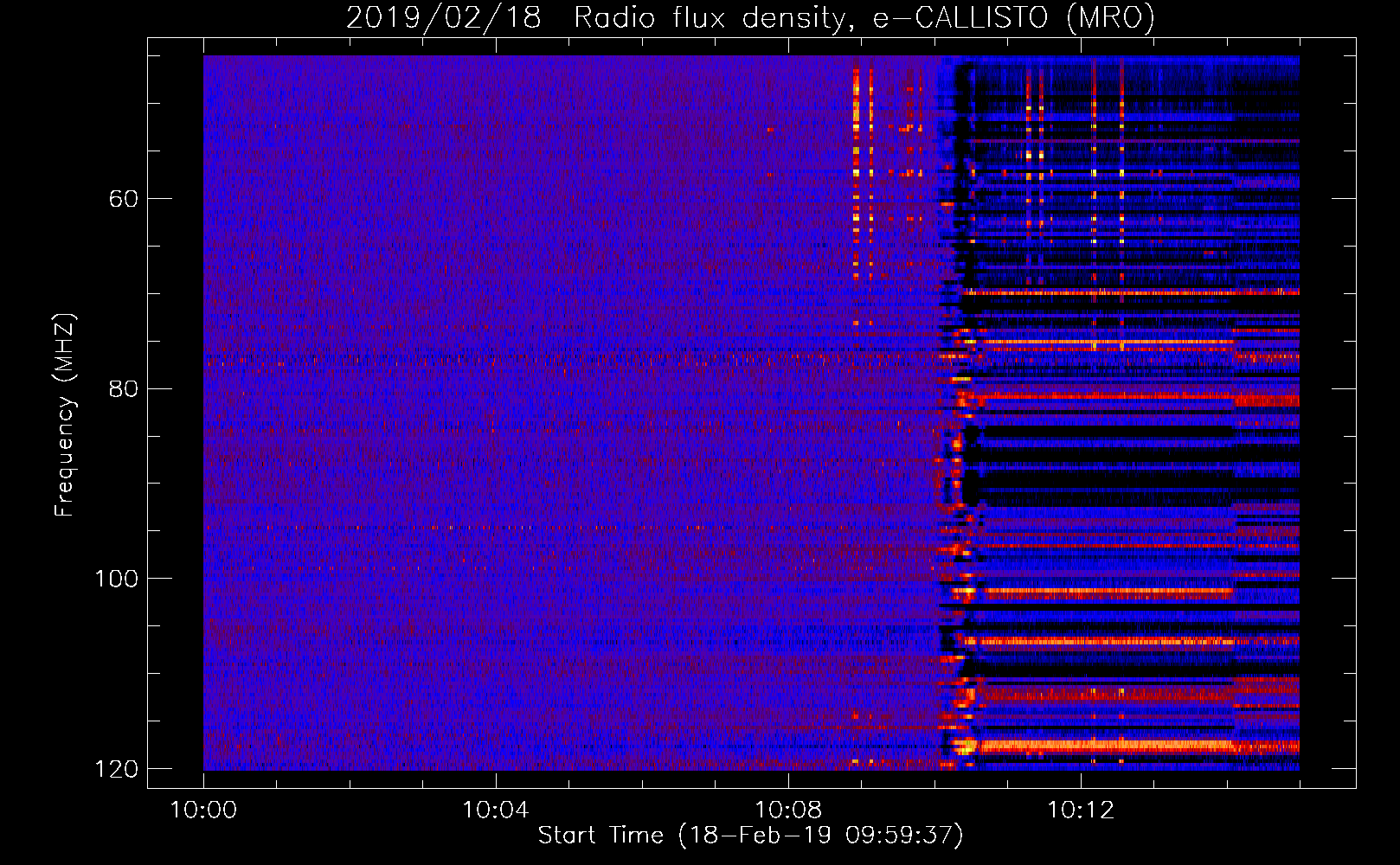
Task: Select the "Frequency (MHZ)" axis label
Action: click(x=65, y=415)
